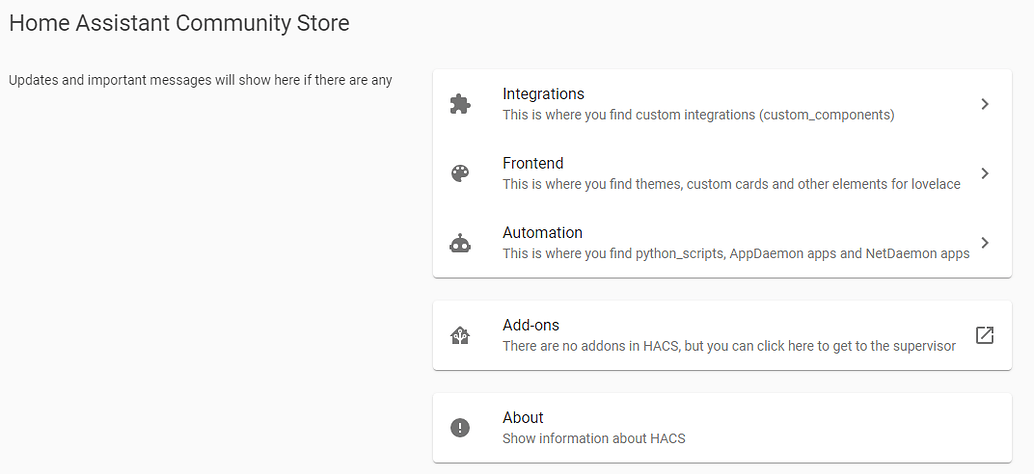Click the custom integrations (custom_components) description

(698, 115)
